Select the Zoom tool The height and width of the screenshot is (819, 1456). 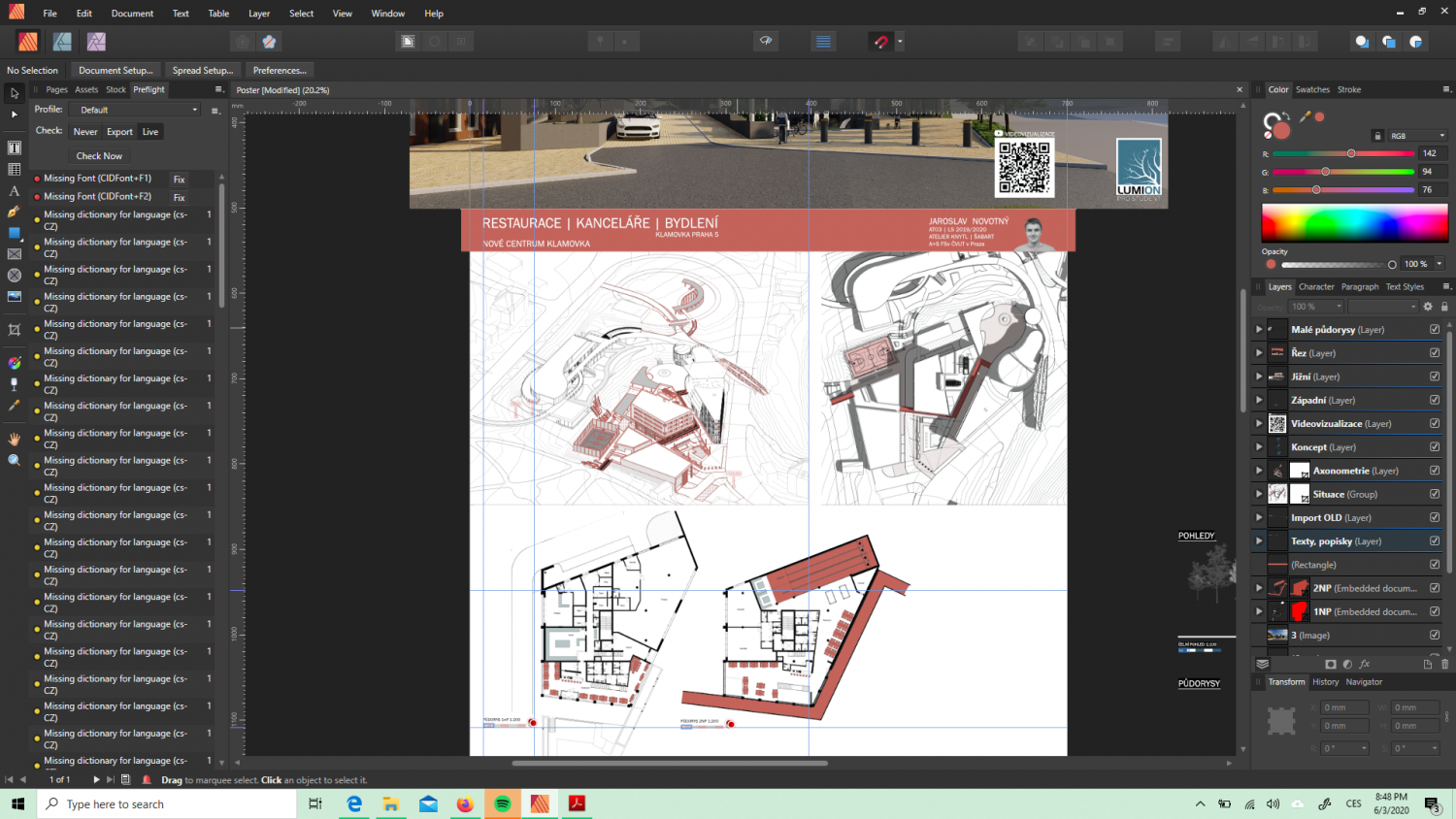15,460
